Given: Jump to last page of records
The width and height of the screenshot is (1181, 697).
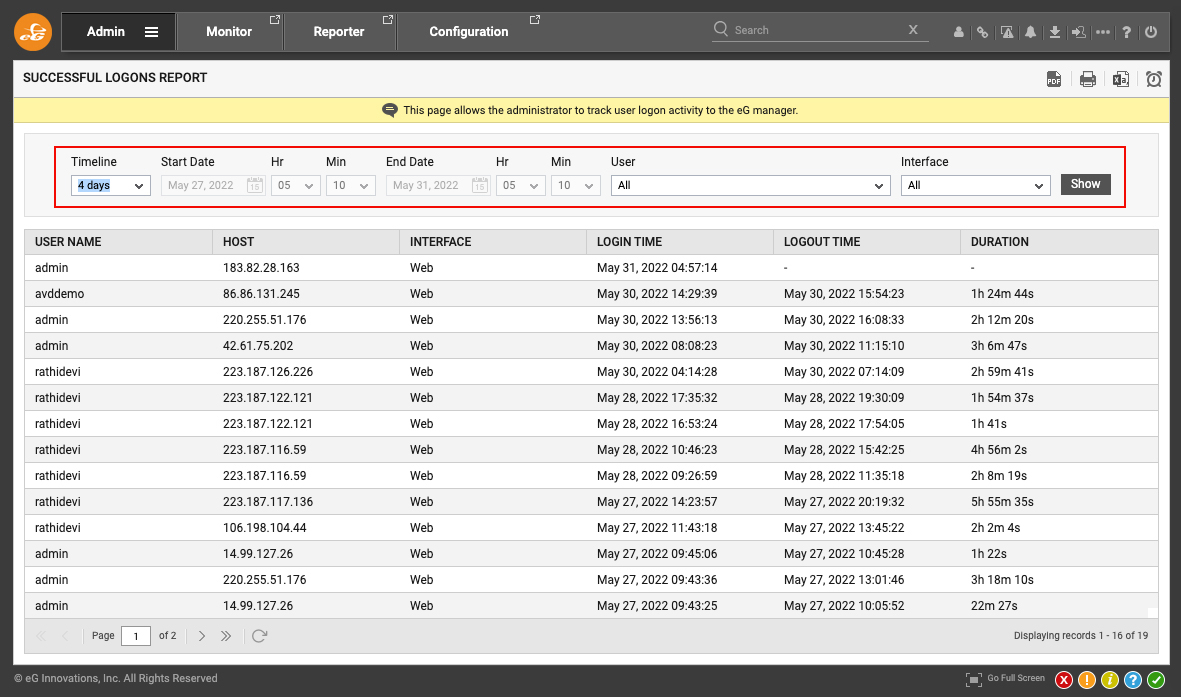Looking at the screenshot, I should pyautogui.click(x=226, y=636).
